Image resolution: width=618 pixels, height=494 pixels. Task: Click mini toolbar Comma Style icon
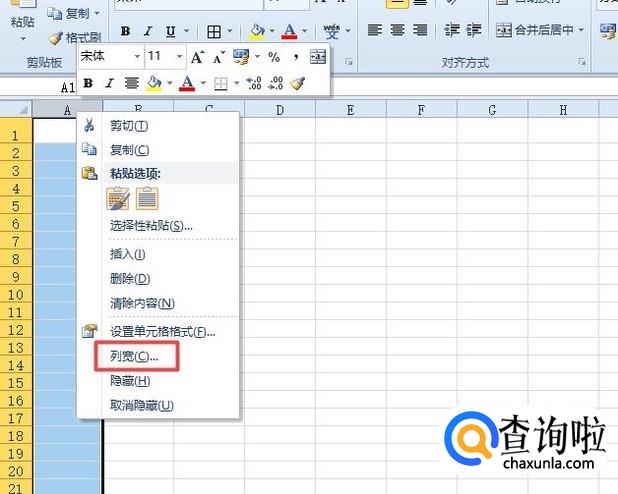pyautogui.click(x=296, y=58)
